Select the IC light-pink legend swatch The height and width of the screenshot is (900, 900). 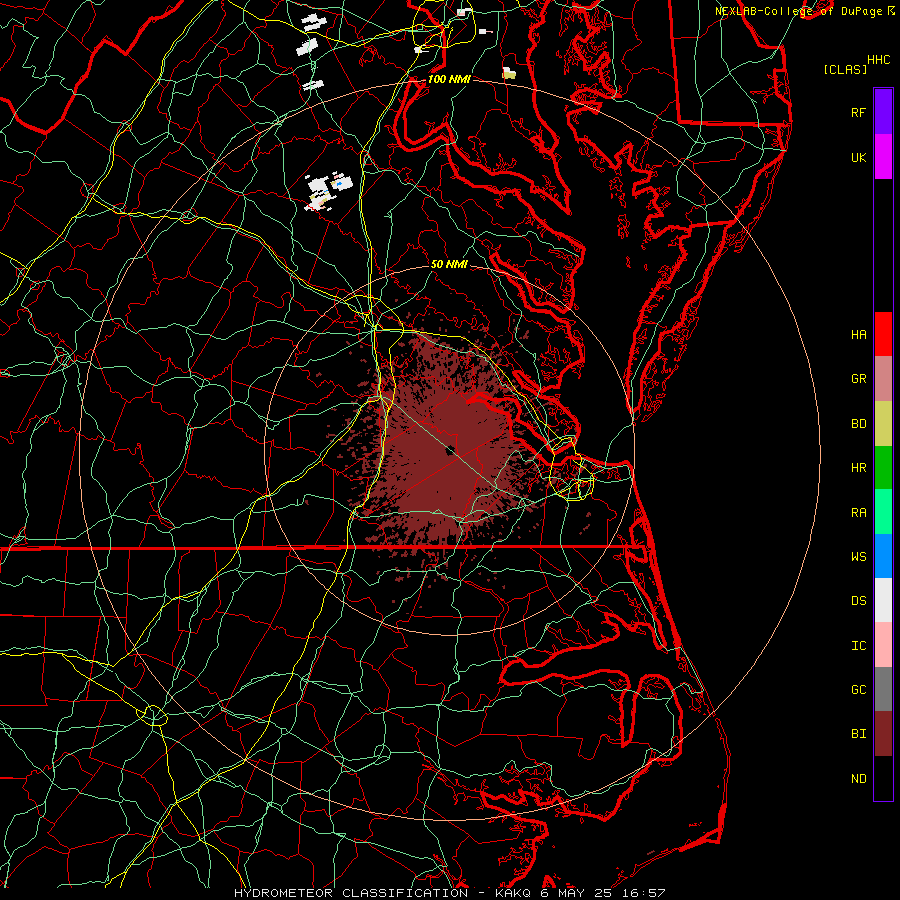883,645
